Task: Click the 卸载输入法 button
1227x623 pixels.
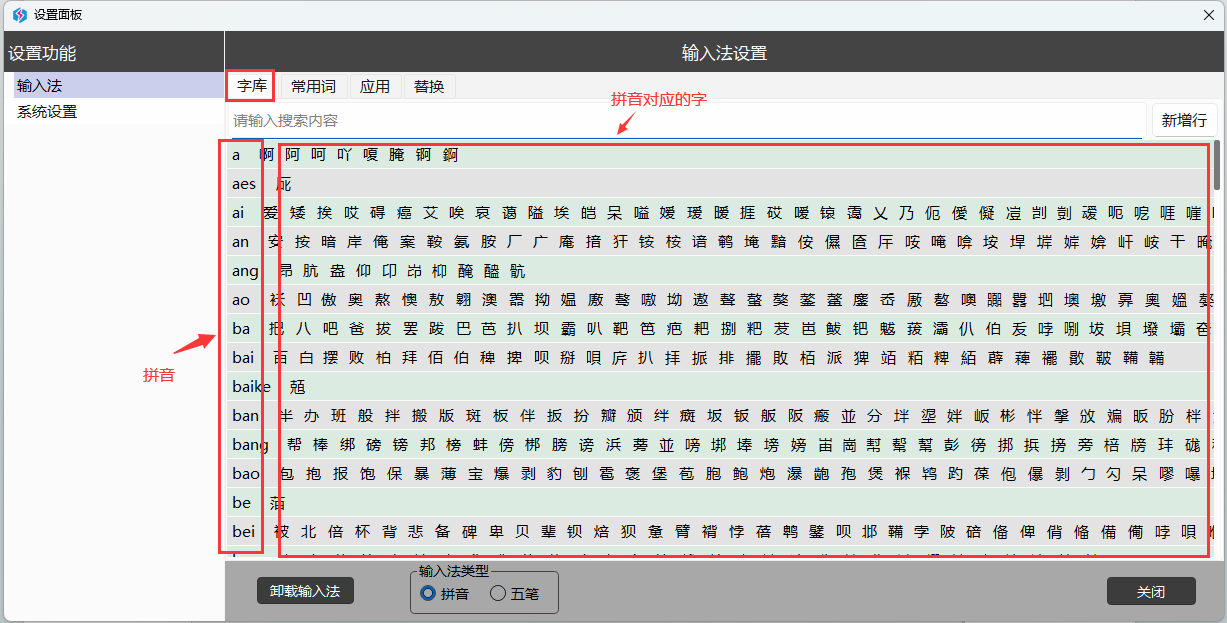Action: 305,591
